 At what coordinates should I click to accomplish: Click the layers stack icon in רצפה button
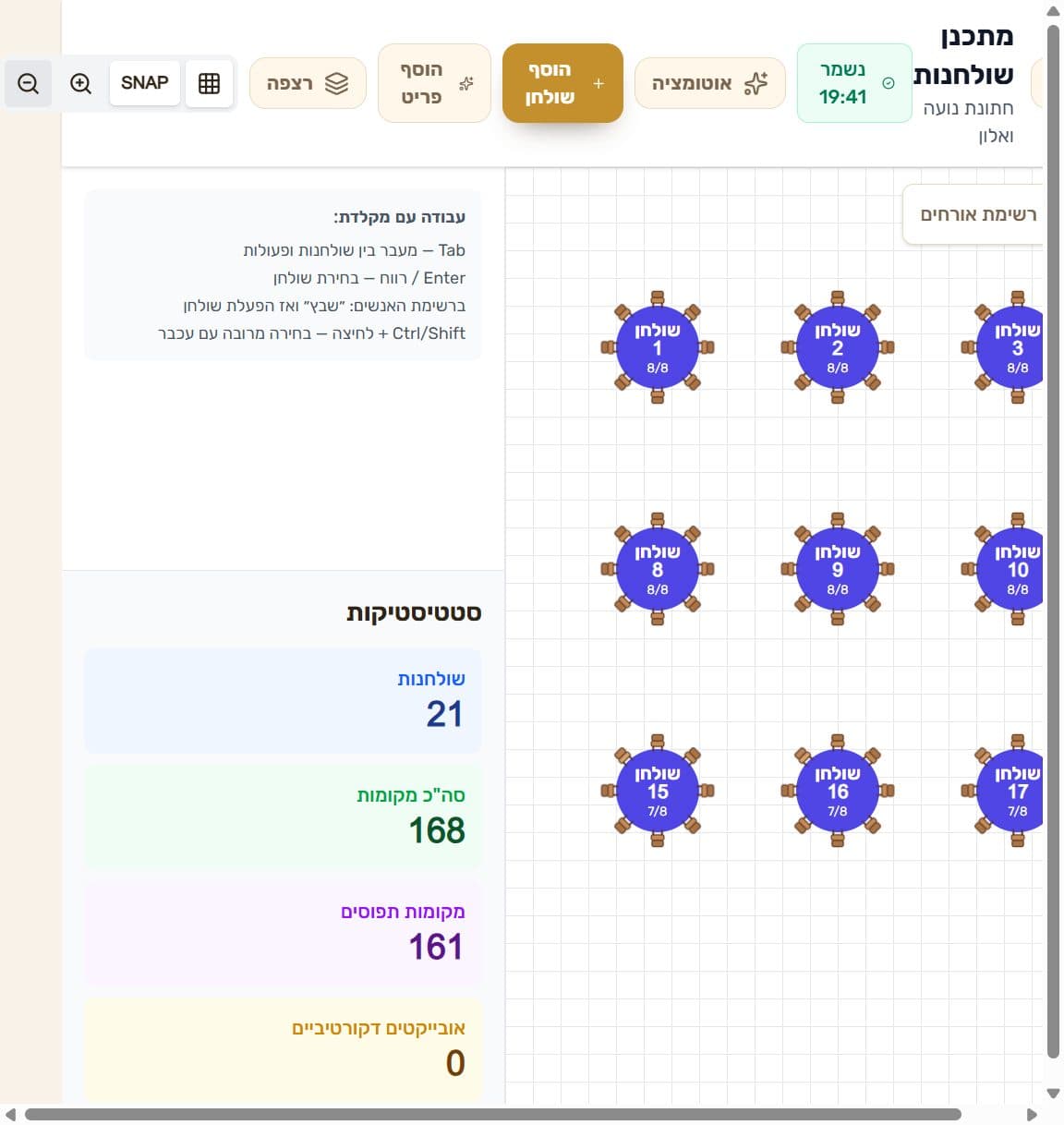coord(337,83)
